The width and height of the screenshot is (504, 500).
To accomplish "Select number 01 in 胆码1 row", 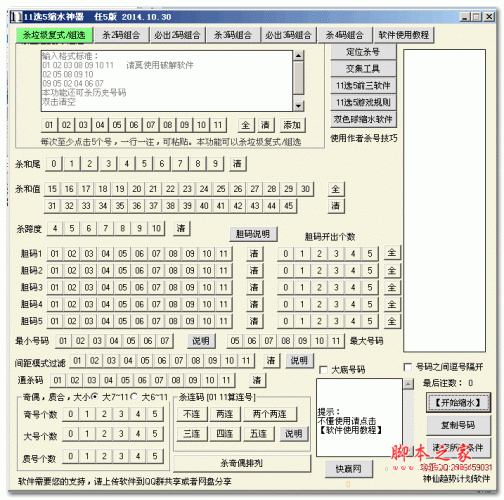I will 55,254.
